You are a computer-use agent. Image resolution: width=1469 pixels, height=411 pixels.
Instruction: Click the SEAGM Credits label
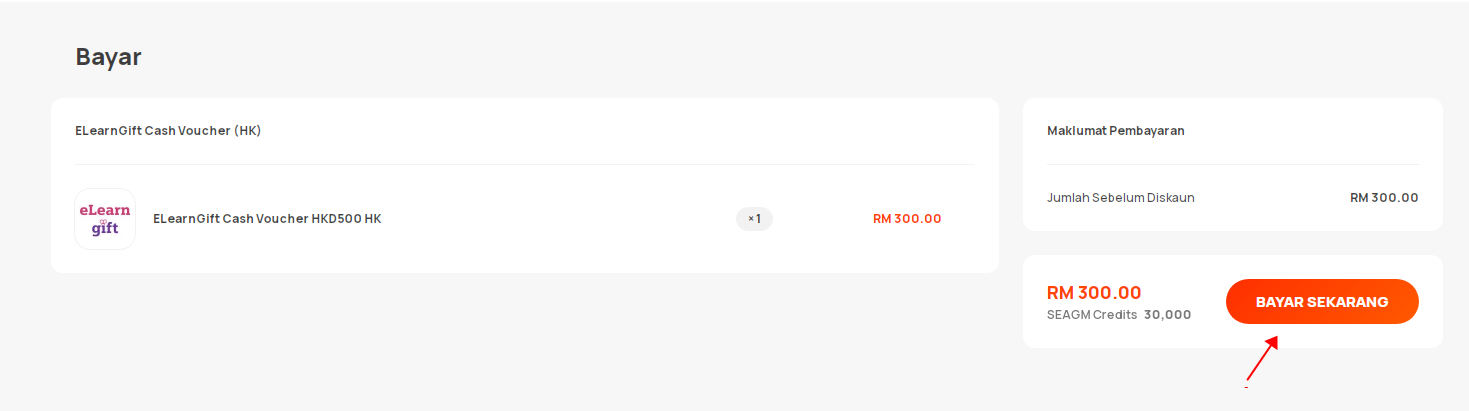point(1092,315)
